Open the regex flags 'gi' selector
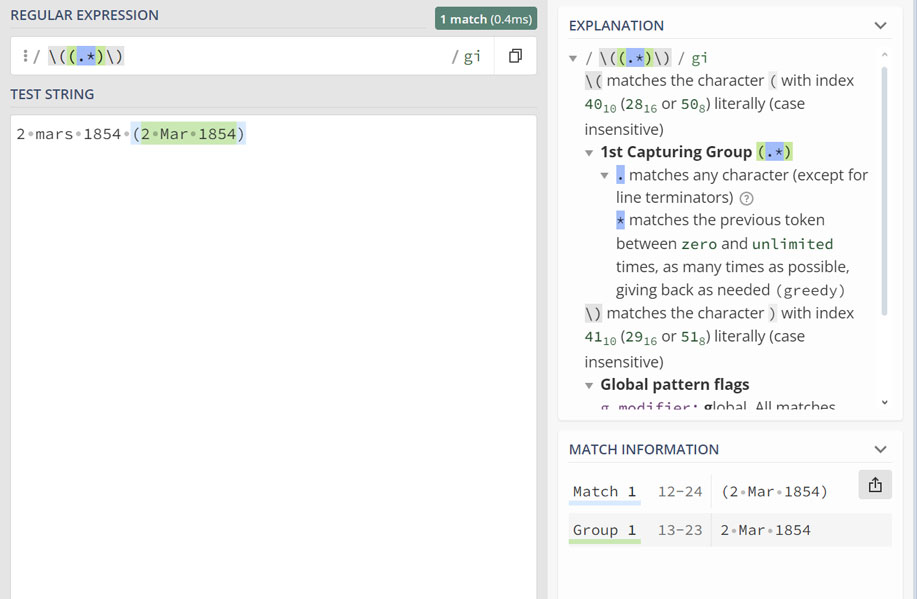The height and width of the screenshot is (599, 917). click(x=471, y=57)
